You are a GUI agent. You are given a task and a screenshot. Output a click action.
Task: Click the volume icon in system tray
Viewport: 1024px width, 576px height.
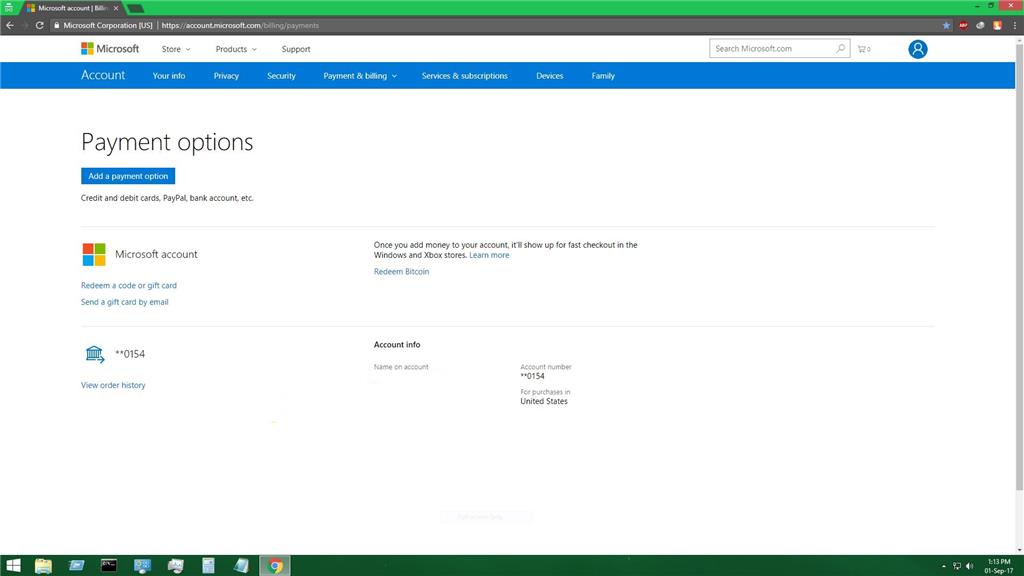click(970, 566)
